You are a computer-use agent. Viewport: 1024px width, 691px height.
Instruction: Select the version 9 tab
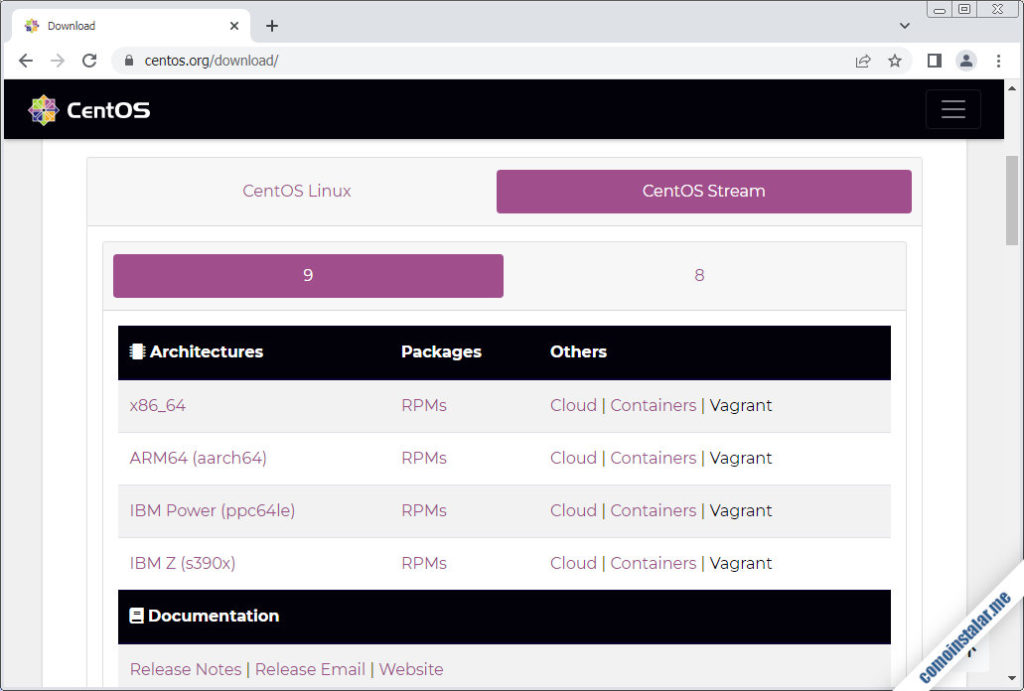point(308,275)
